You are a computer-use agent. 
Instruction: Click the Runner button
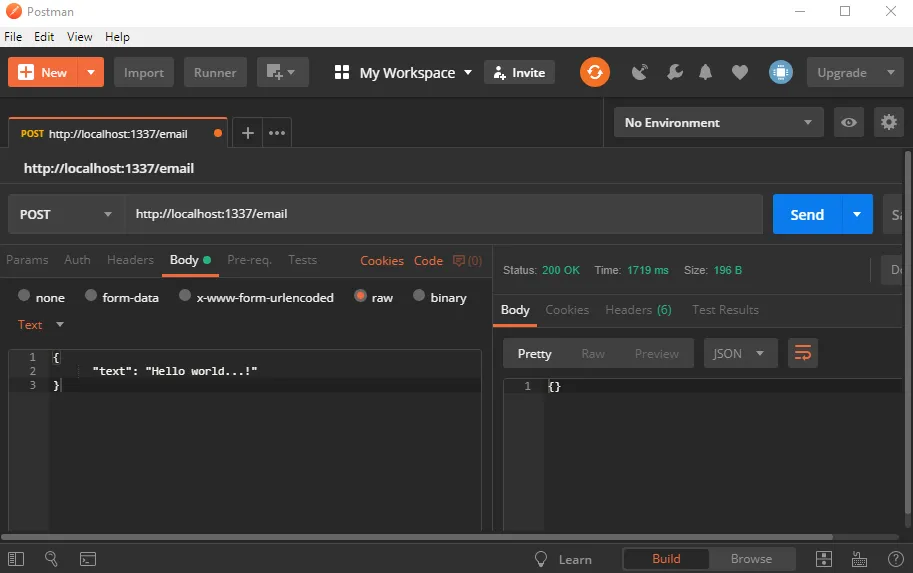click(215, 72)
